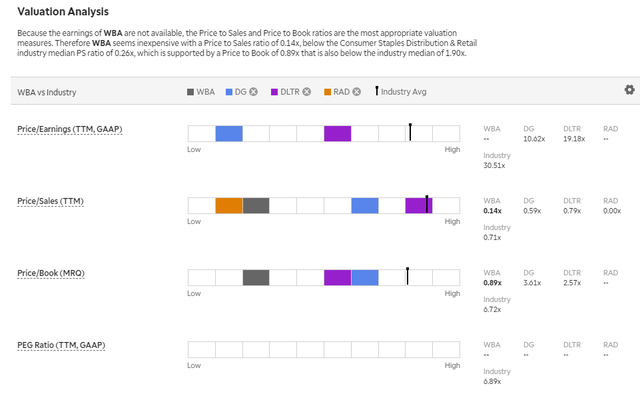Open the settings gear icon
This screenshot has width=640, height=394.
[x=629, y=90]
